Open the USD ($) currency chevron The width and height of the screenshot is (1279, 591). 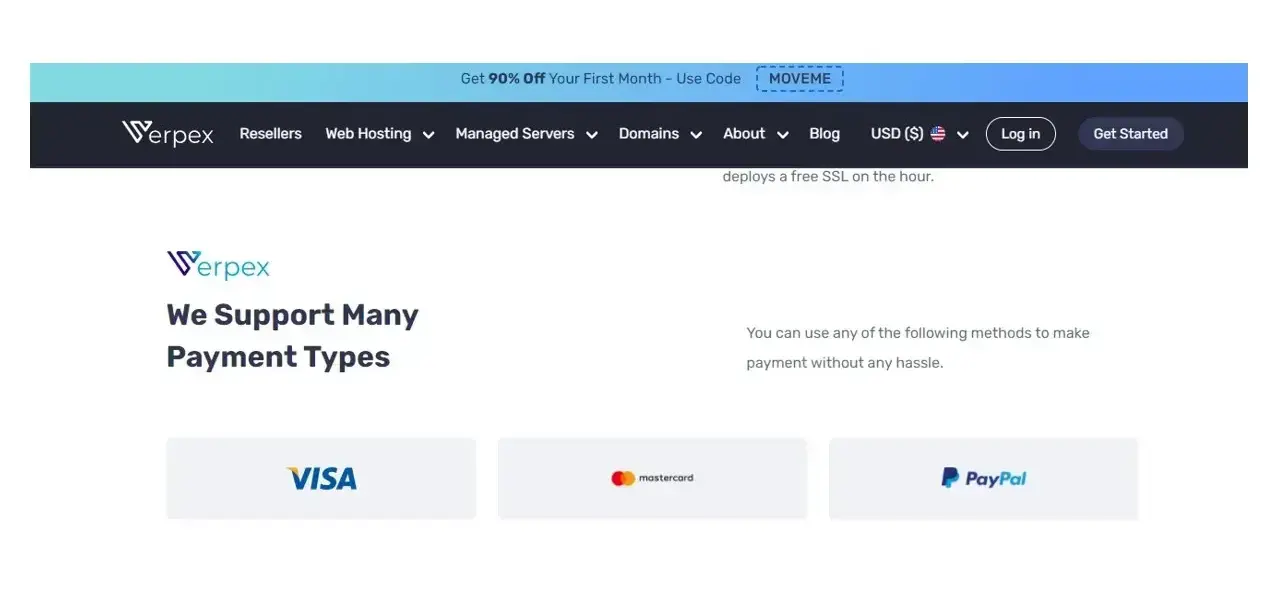[x=962, y=134]
